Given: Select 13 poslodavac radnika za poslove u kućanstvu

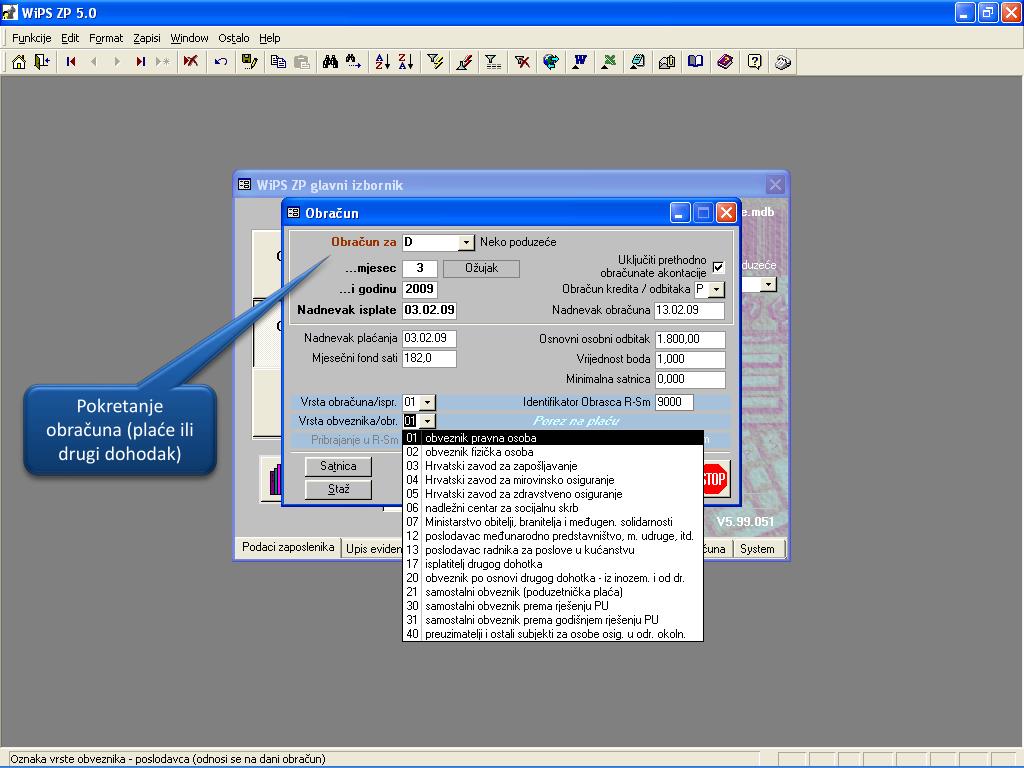Looking at the screenshot, I should (552, 550).
